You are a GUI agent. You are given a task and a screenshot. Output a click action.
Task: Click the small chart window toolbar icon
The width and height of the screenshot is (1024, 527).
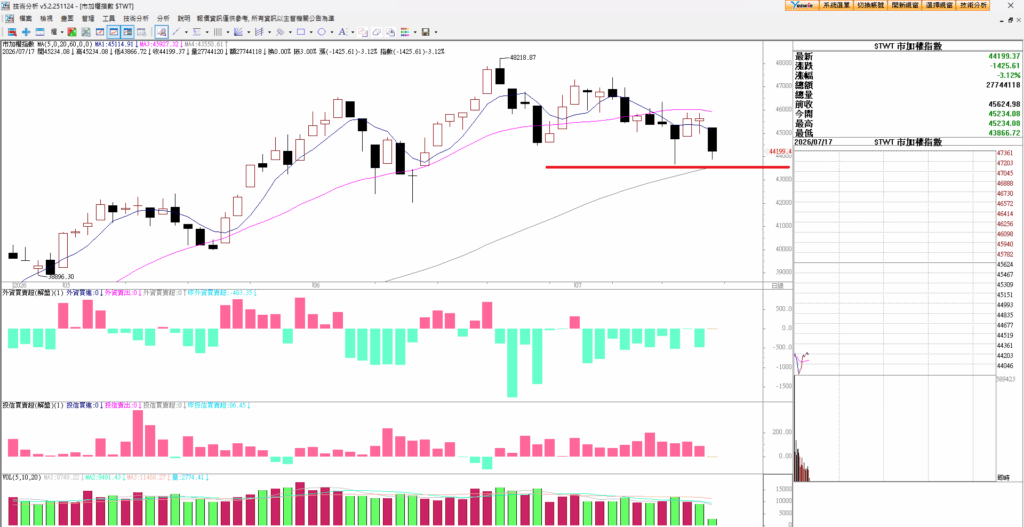pos(100,32)
